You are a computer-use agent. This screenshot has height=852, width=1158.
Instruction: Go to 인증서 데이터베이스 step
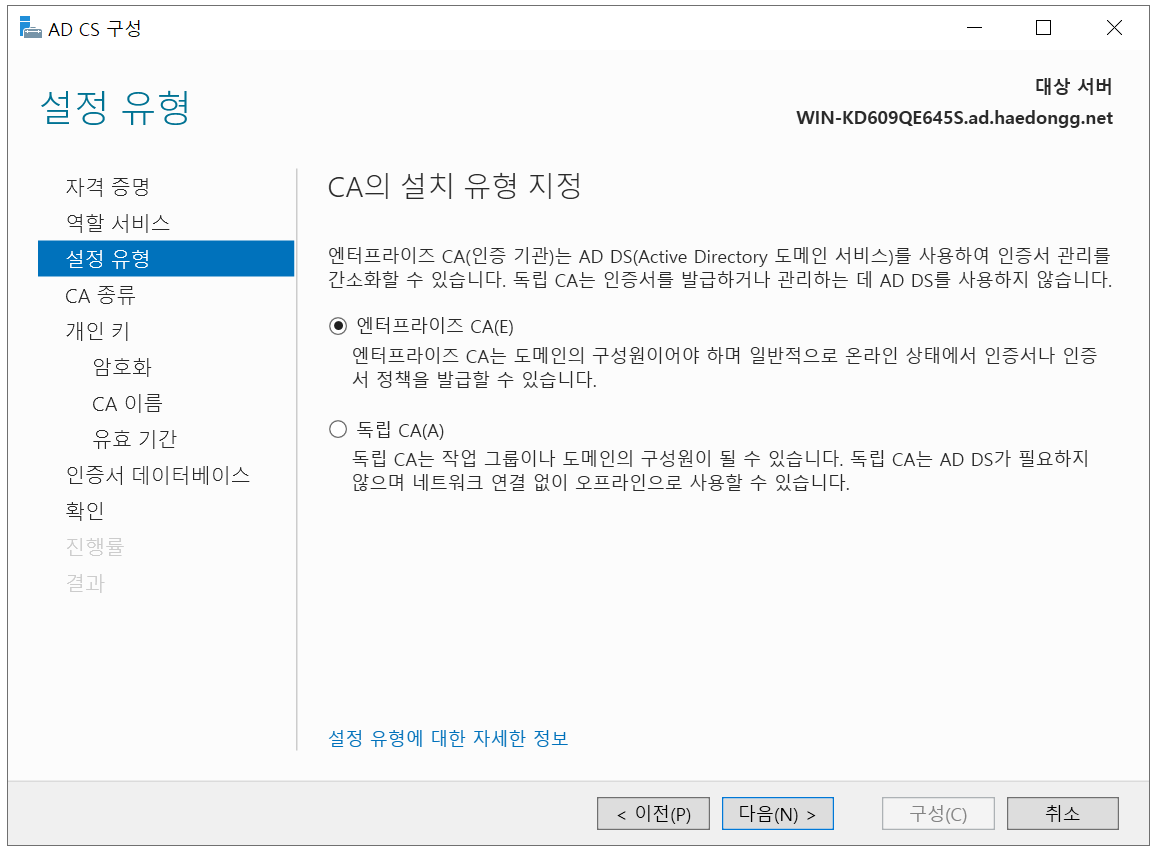[158, 475]
